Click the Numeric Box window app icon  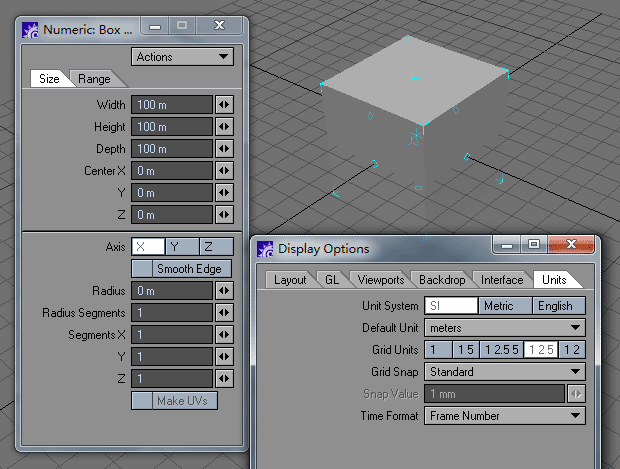click(30, 30)
